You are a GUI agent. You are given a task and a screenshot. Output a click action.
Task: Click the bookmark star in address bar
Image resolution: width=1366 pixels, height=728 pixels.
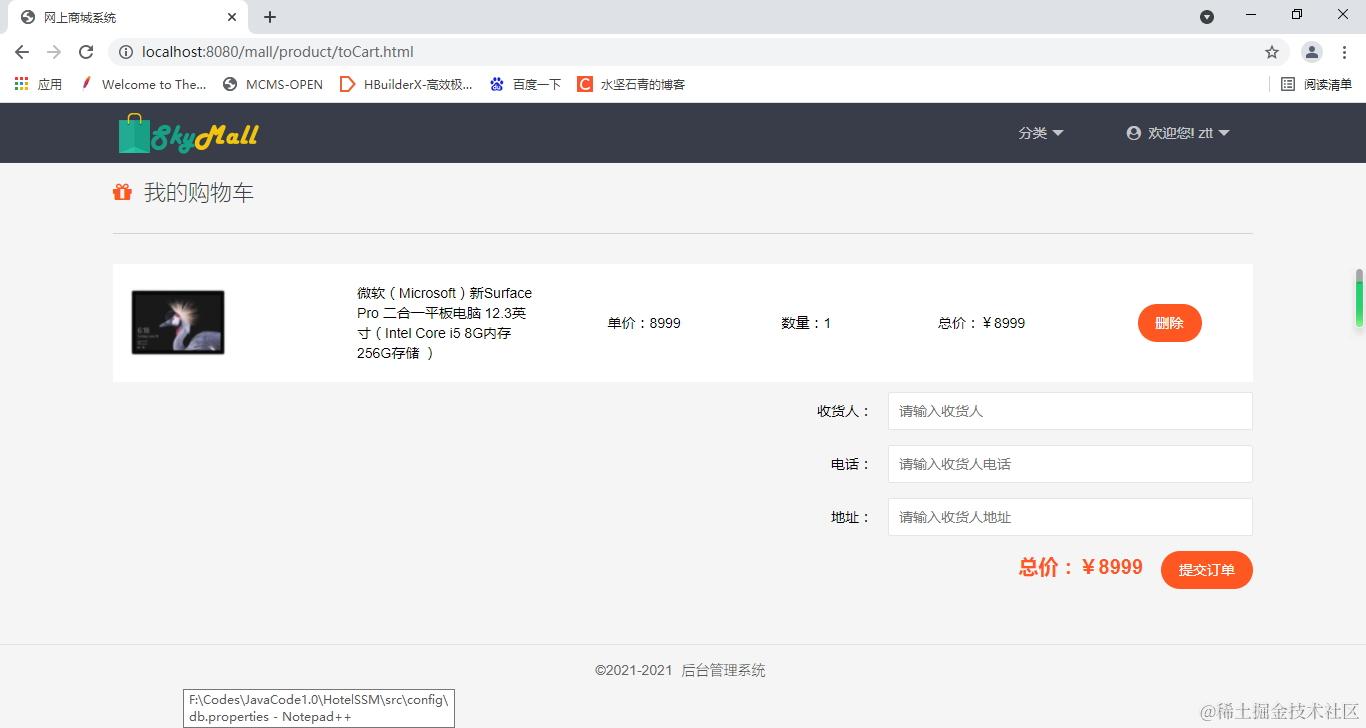(x=1271, y=52)
